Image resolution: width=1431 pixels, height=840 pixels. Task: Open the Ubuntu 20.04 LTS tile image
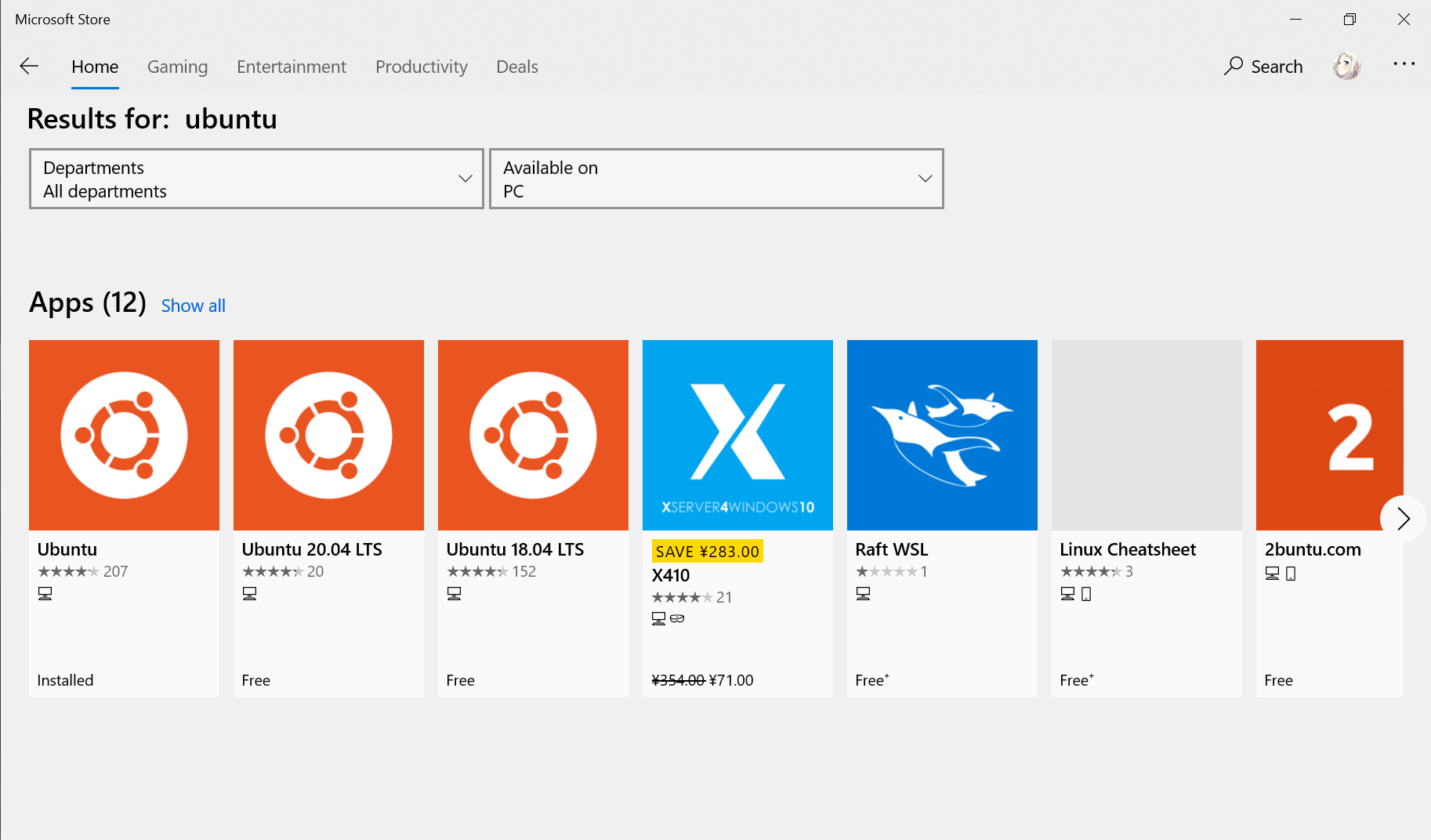coord(328,435)
